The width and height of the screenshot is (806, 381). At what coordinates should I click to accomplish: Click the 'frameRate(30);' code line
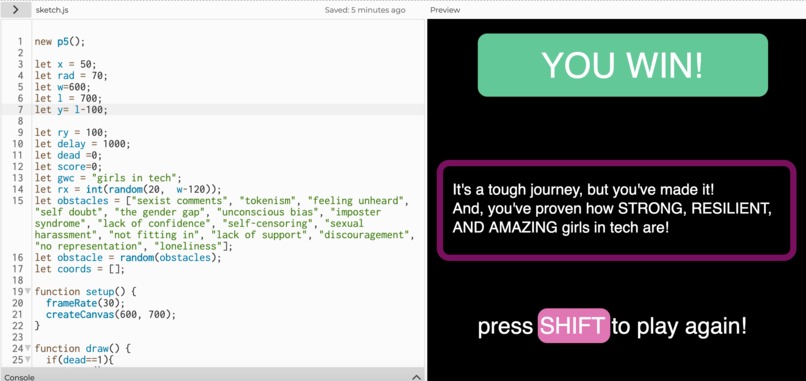click(x=85, y=303)
